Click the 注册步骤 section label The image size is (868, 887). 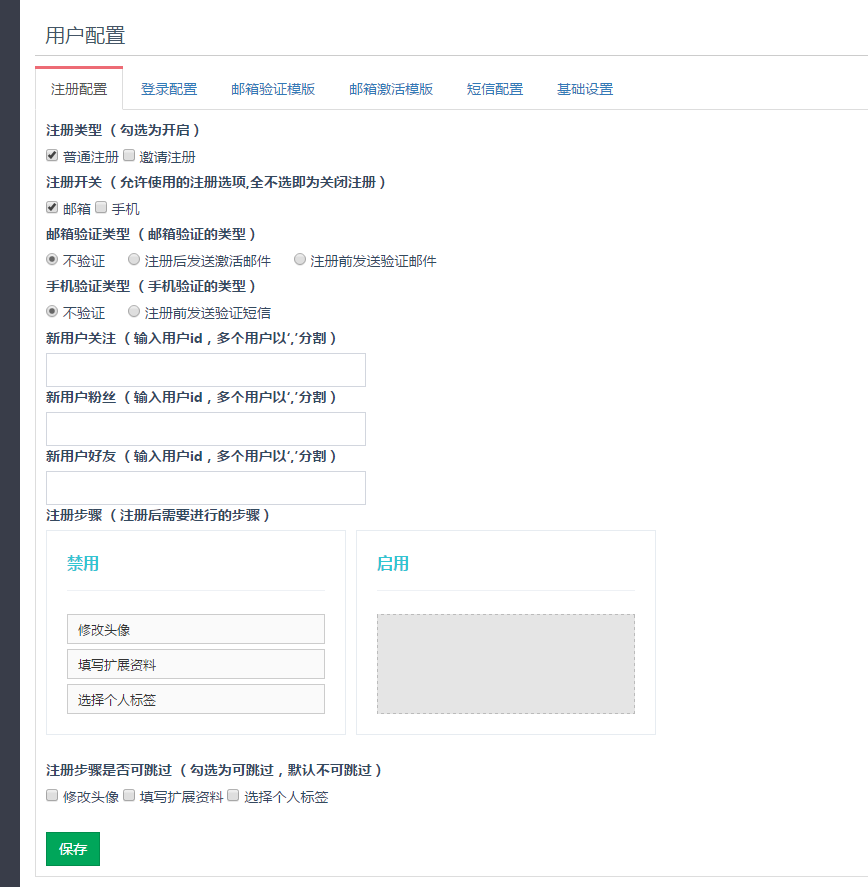(x=74, y=515)
